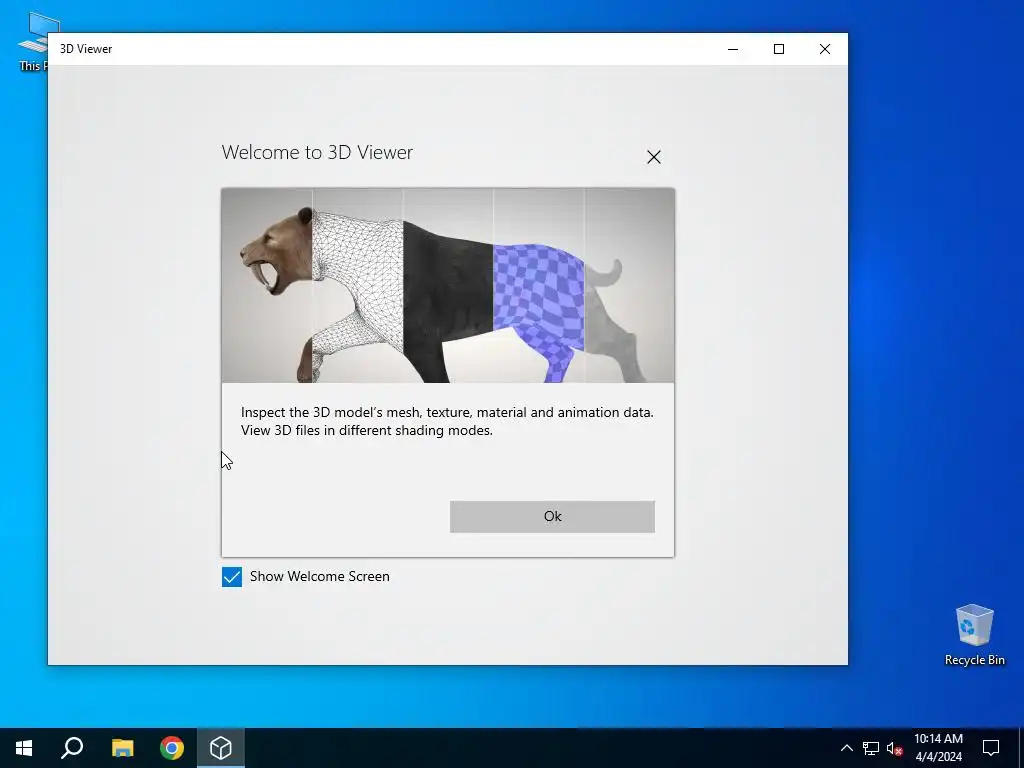Open taskbar search magnifier icon
Image resolution: width=1024 pixels, height=768 pixels.
pyautogui.click(x=72, y=748)
